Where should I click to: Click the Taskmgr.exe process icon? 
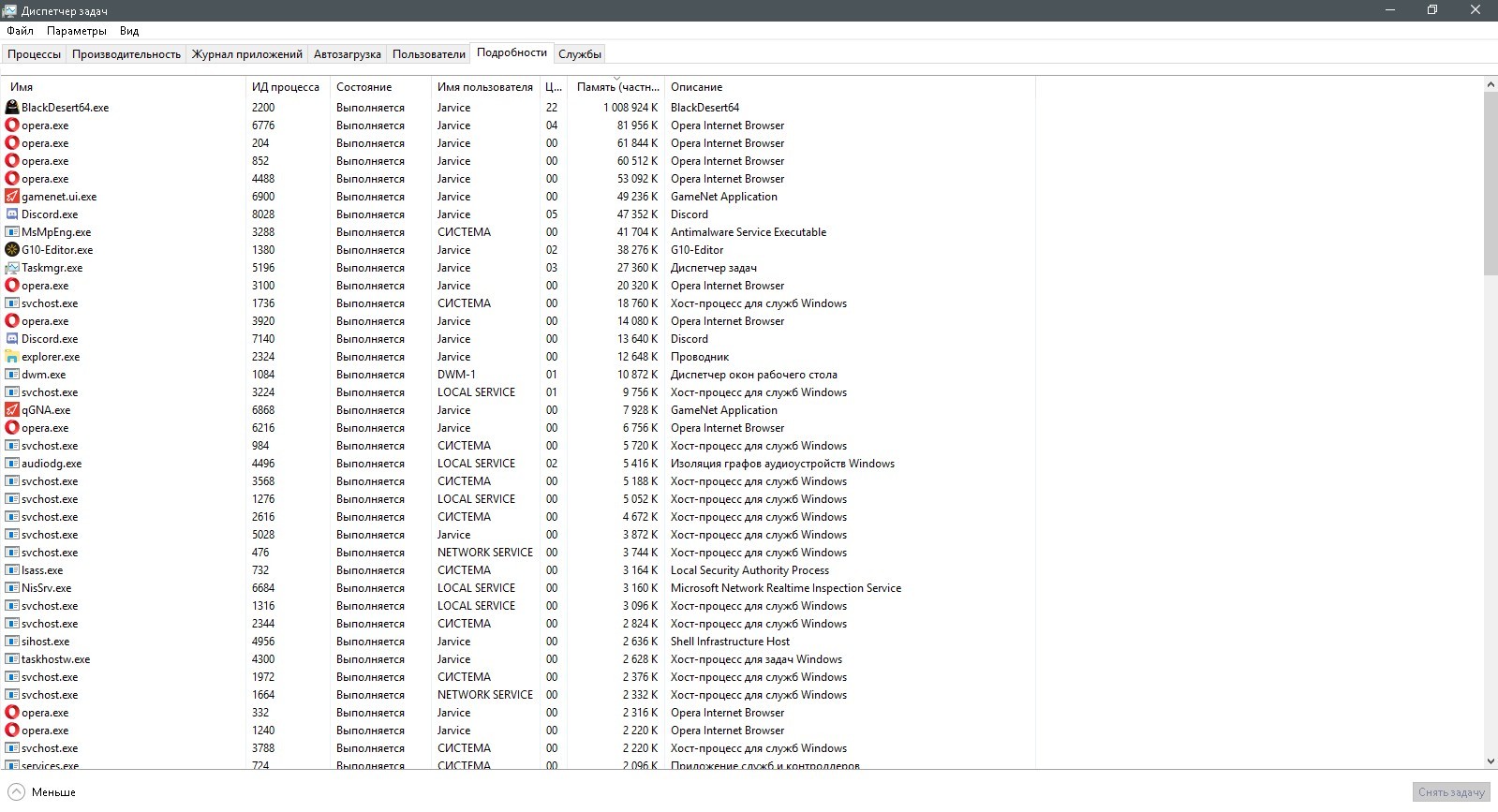pos(12,267)
